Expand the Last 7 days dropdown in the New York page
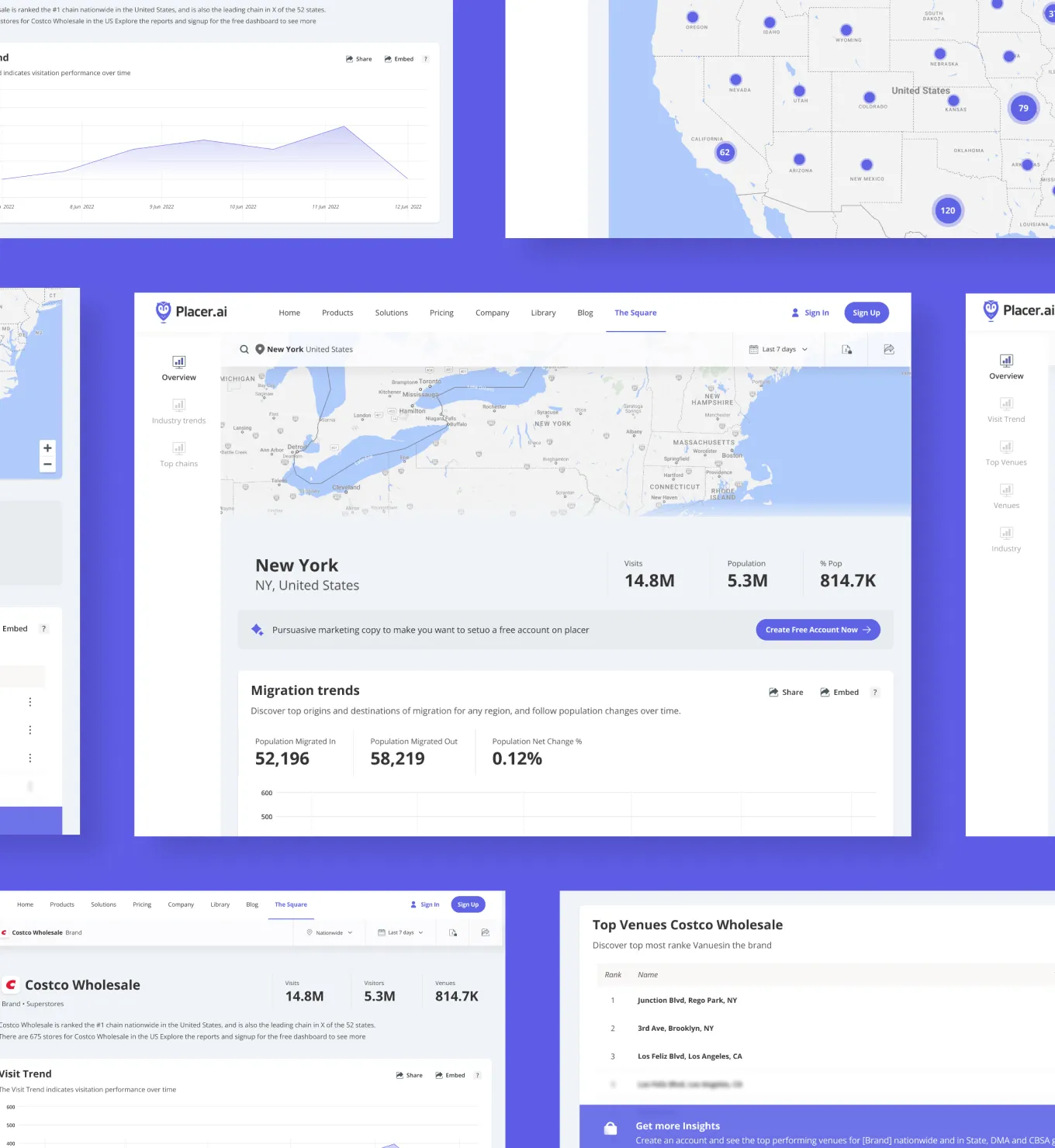The image size is (1055, 1148). 779,350
